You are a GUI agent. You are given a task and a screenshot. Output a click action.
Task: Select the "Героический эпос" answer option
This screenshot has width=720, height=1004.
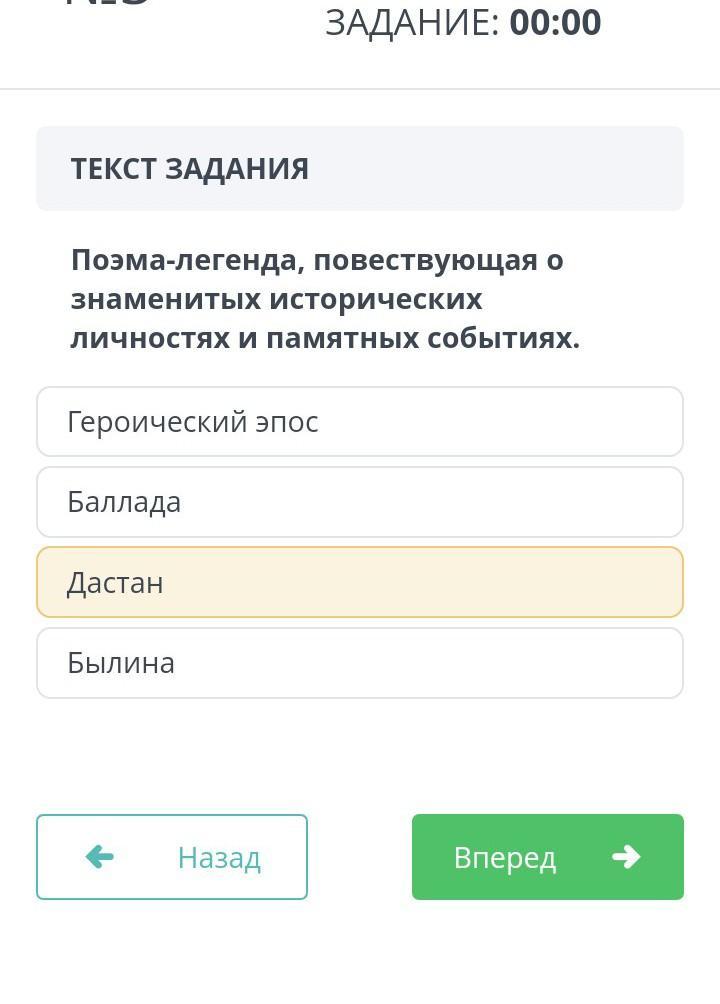[x=359, y=422]
